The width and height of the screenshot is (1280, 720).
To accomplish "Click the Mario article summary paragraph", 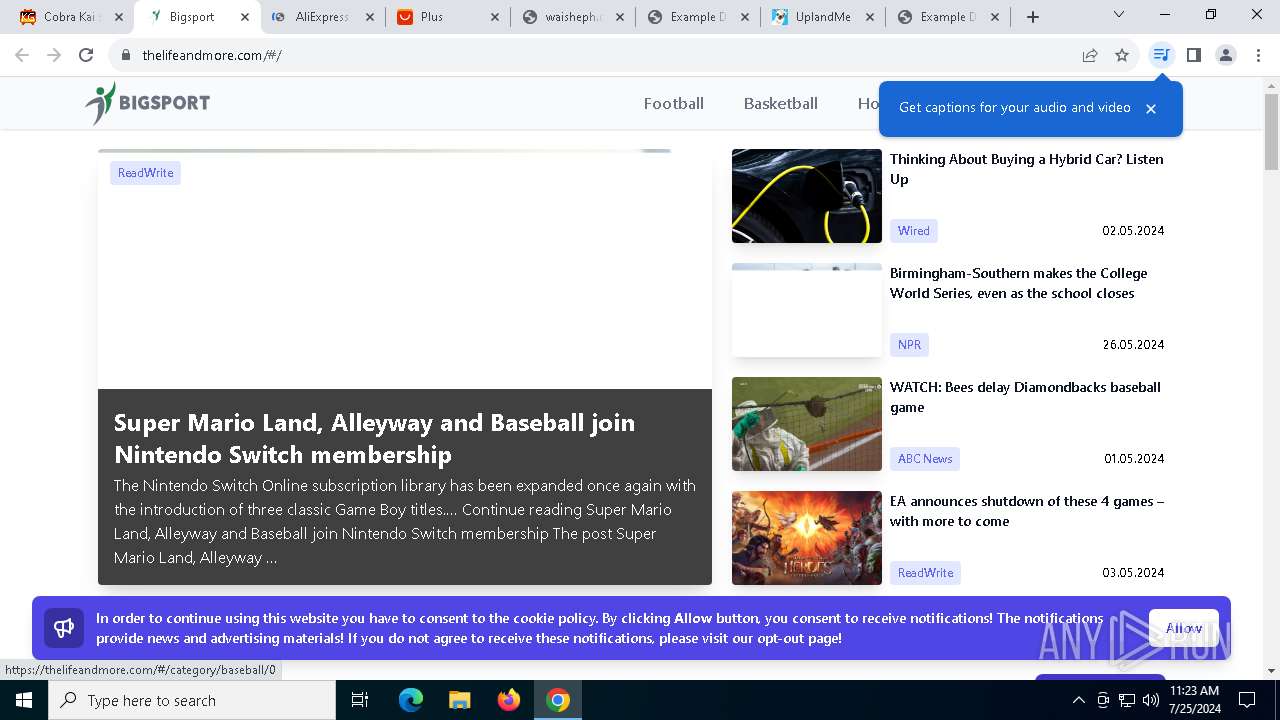I will 405,522.
